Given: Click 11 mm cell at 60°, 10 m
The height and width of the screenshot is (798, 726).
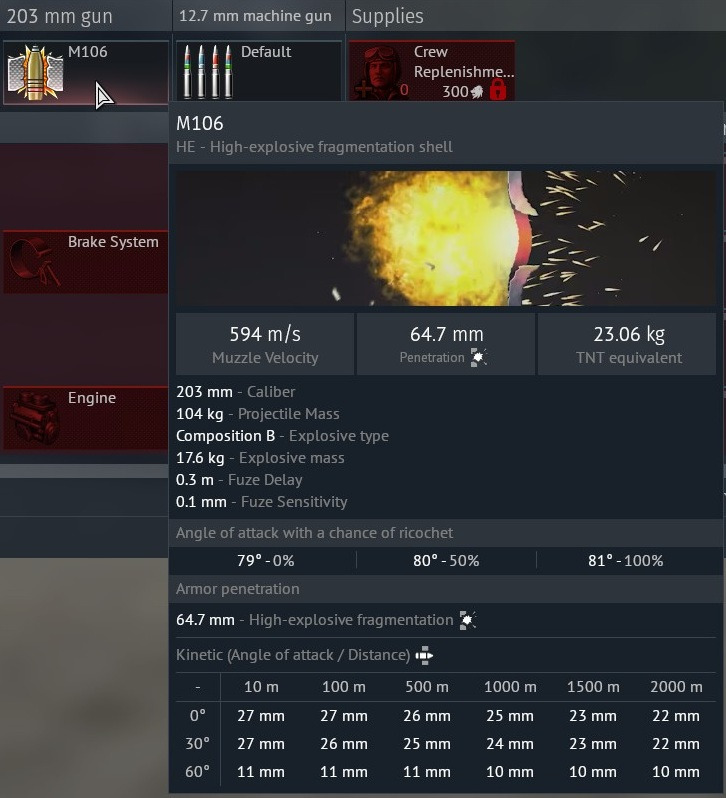Looking at the screenshot, I should pos(261,772).
